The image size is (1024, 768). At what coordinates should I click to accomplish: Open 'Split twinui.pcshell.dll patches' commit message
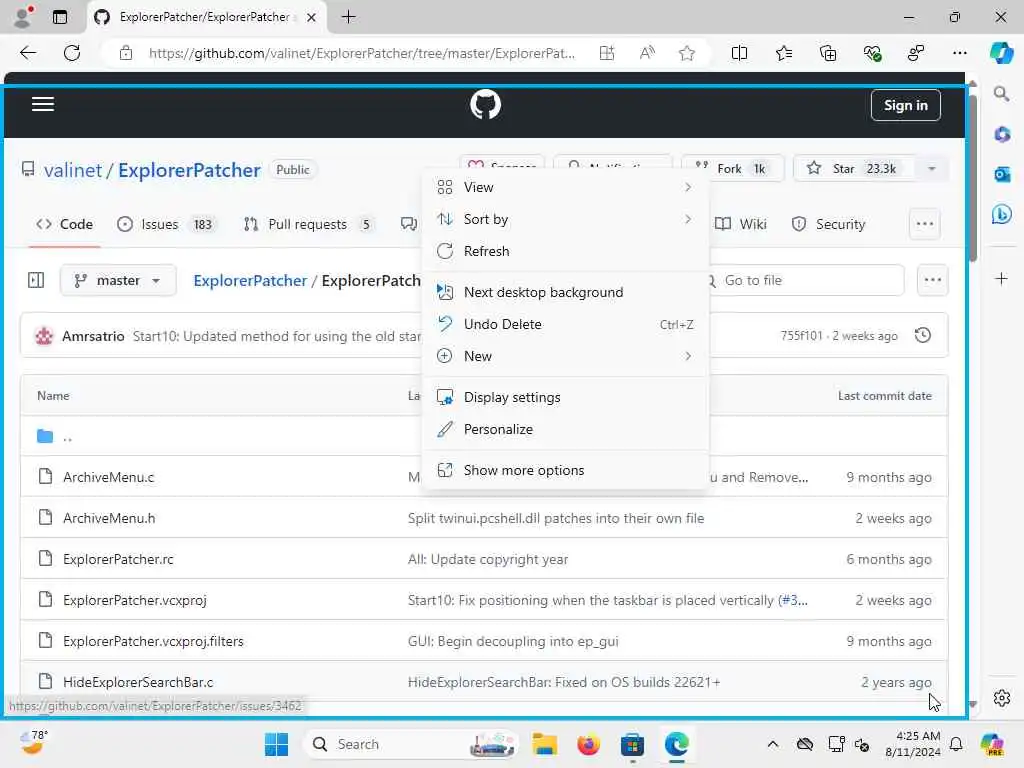556,518
